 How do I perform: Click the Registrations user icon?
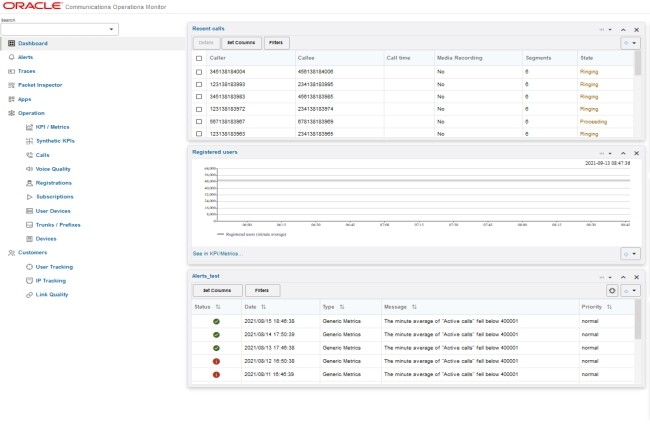[29, 183]
